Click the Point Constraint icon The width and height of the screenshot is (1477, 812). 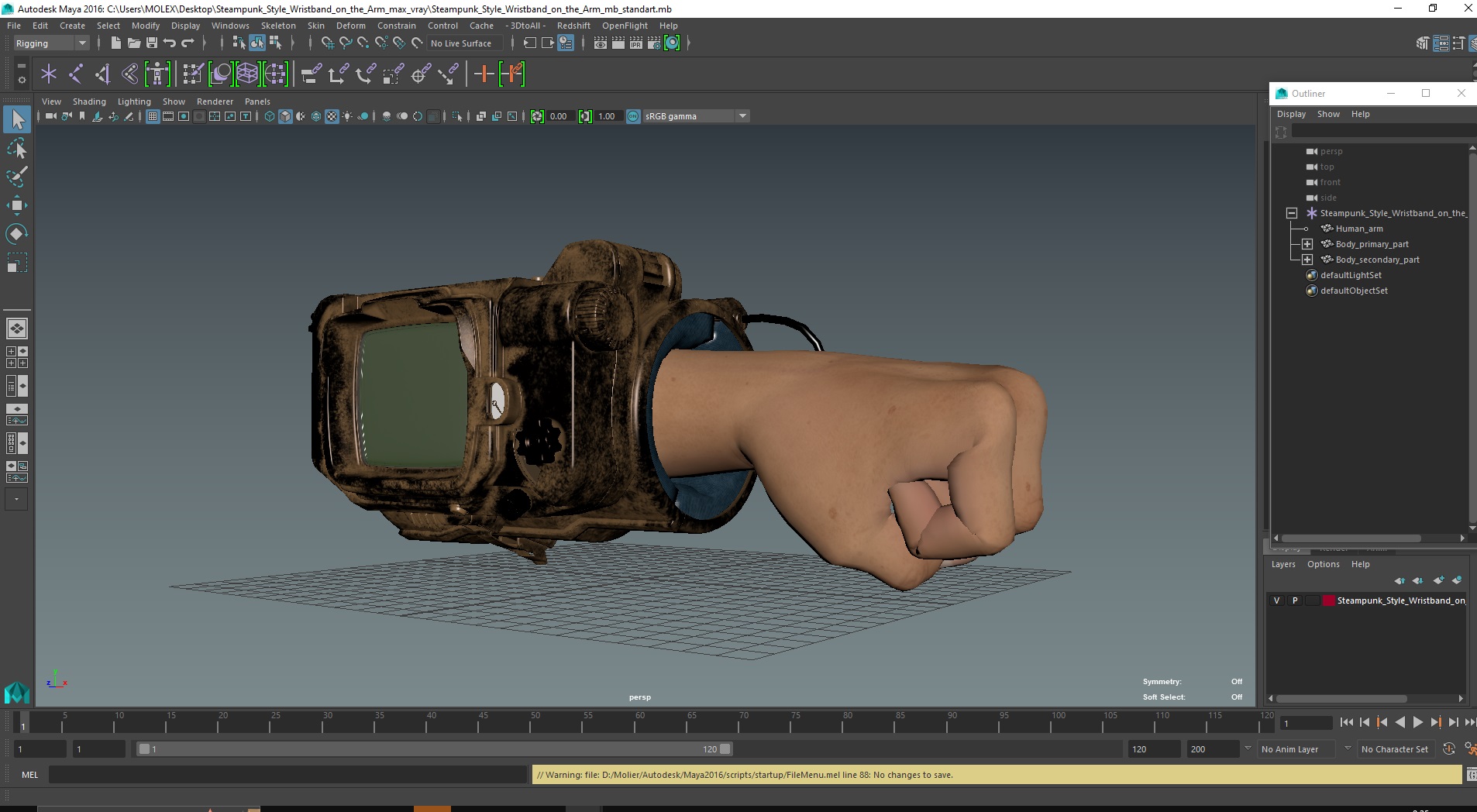point(339,74)
